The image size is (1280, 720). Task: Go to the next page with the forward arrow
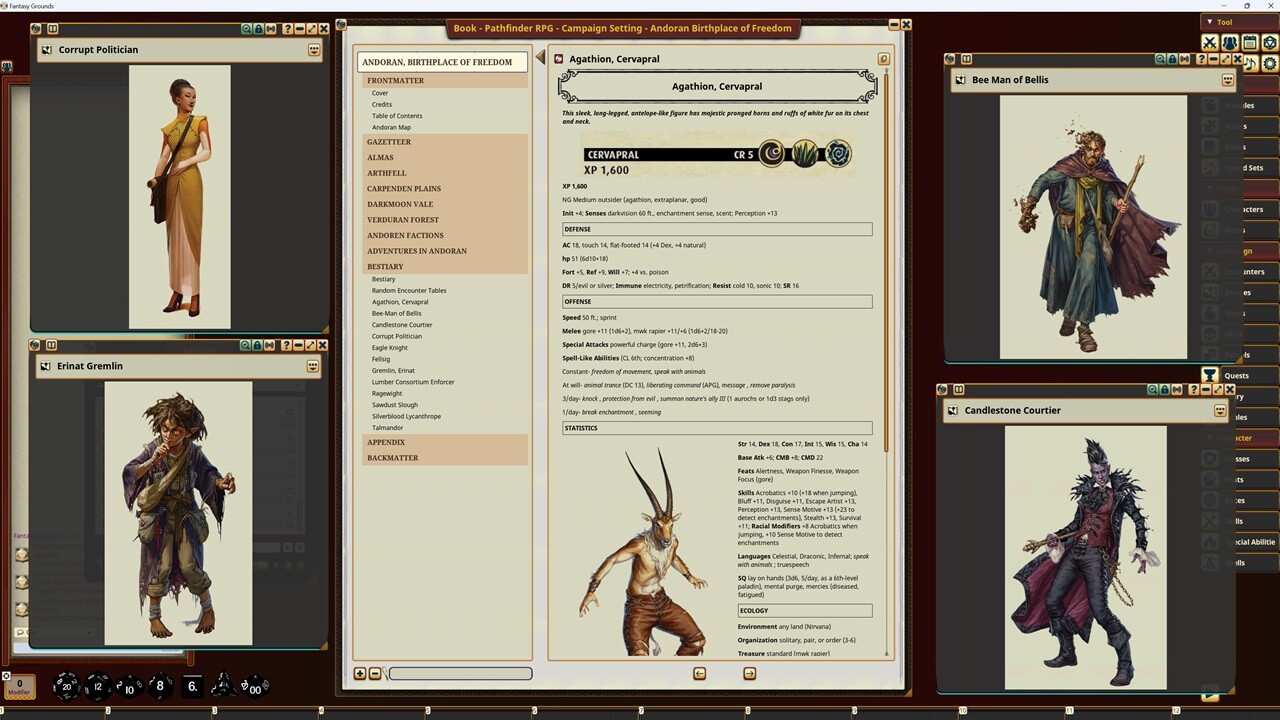[x=748, y=673]
